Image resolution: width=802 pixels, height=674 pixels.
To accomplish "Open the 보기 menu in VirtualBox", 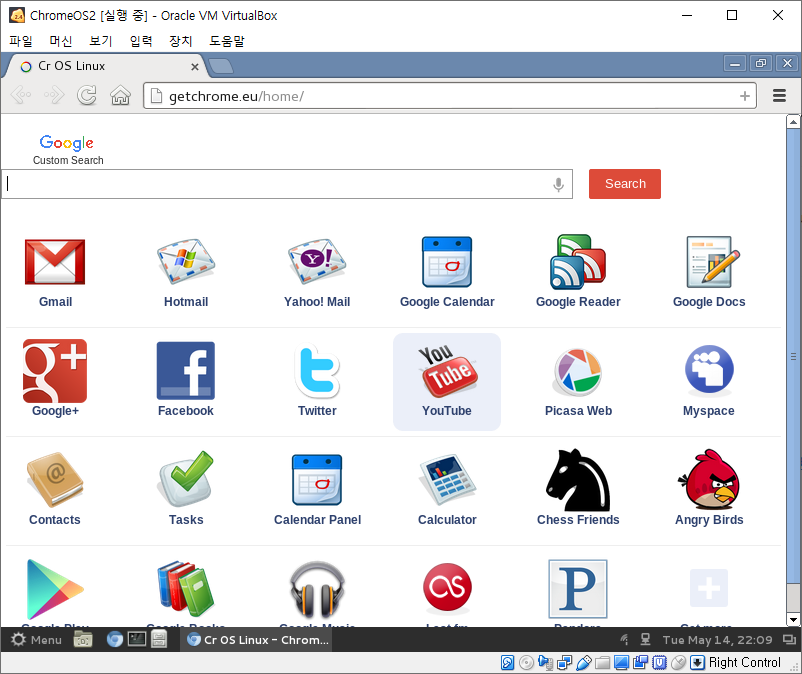I will (100, 41).
